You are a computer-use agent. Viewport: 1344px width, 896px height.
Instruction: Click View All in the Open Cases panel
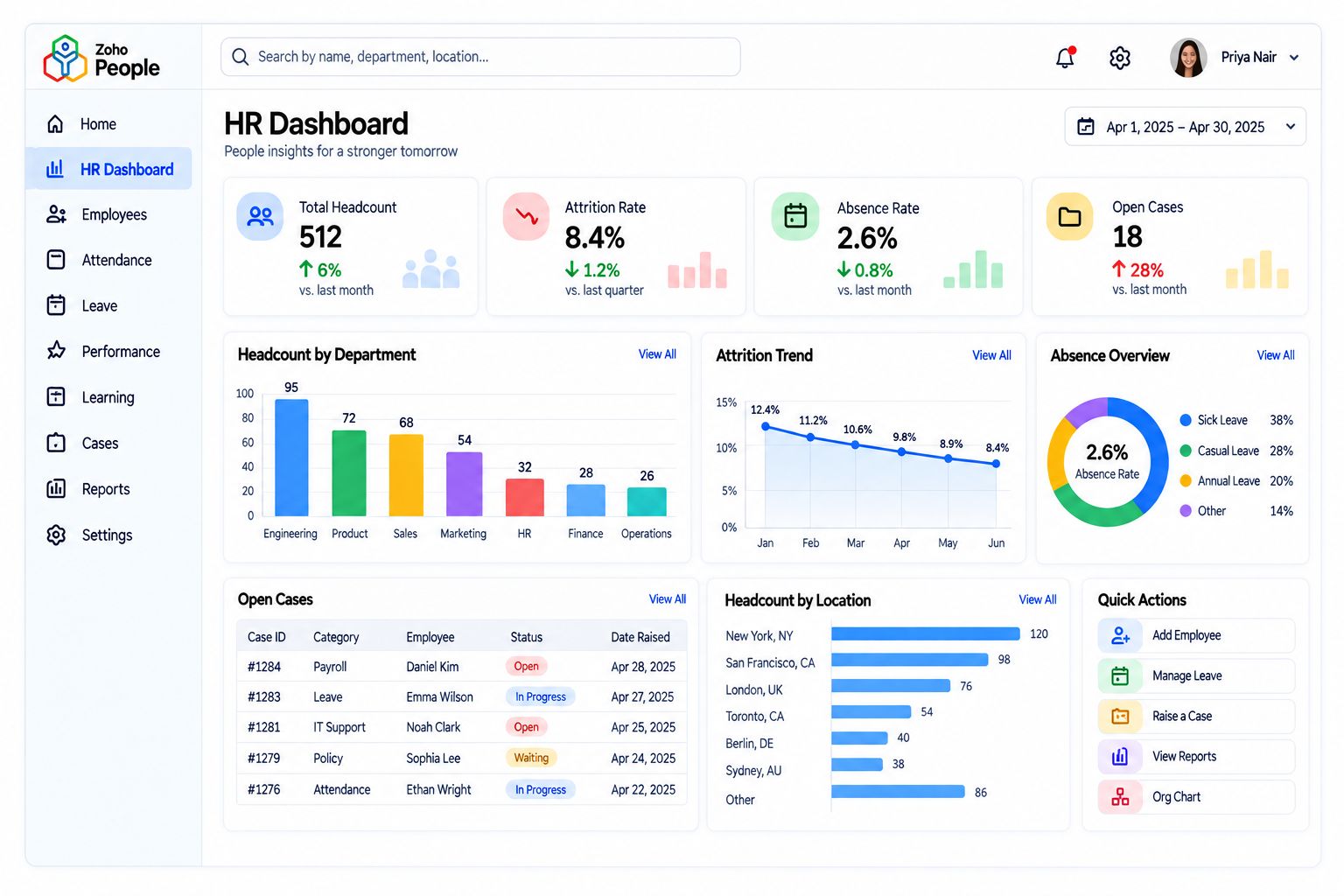(x=668, y=599)
